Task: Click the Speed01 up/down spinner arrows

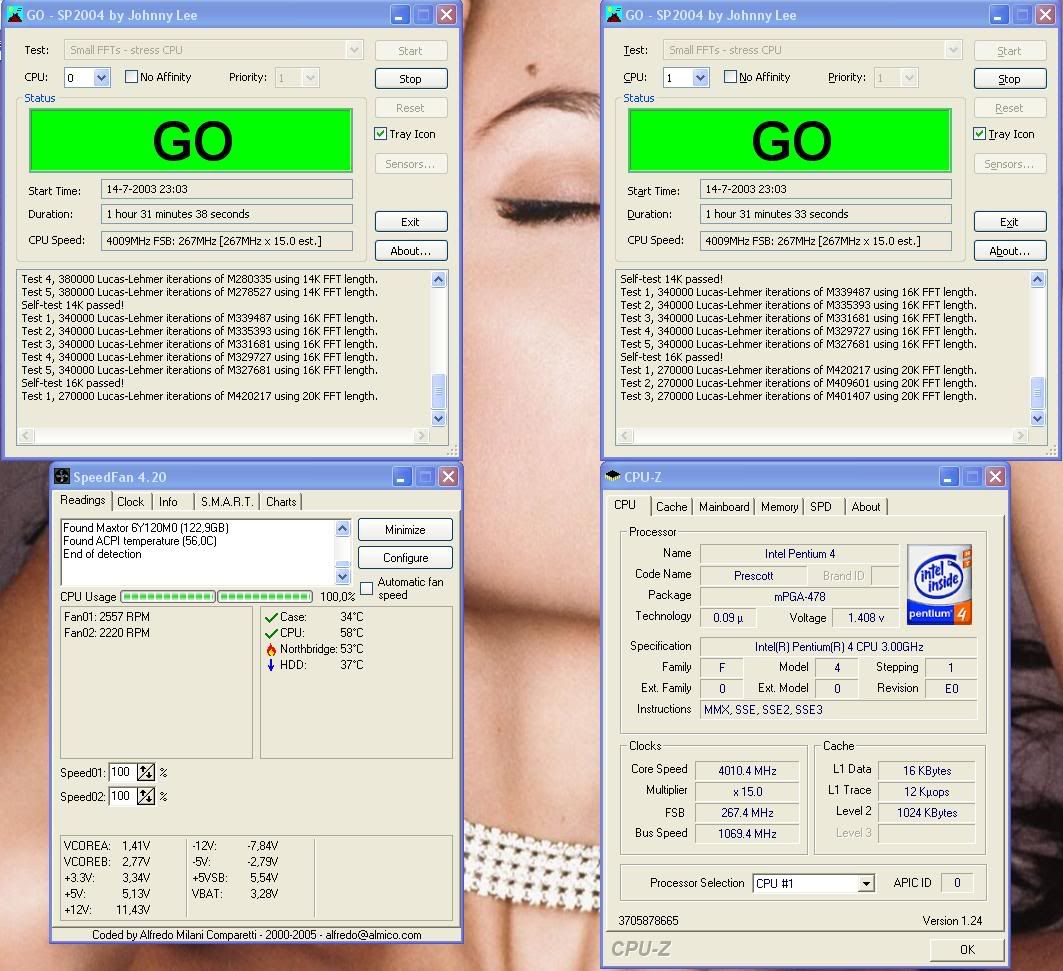Action: 146,772
